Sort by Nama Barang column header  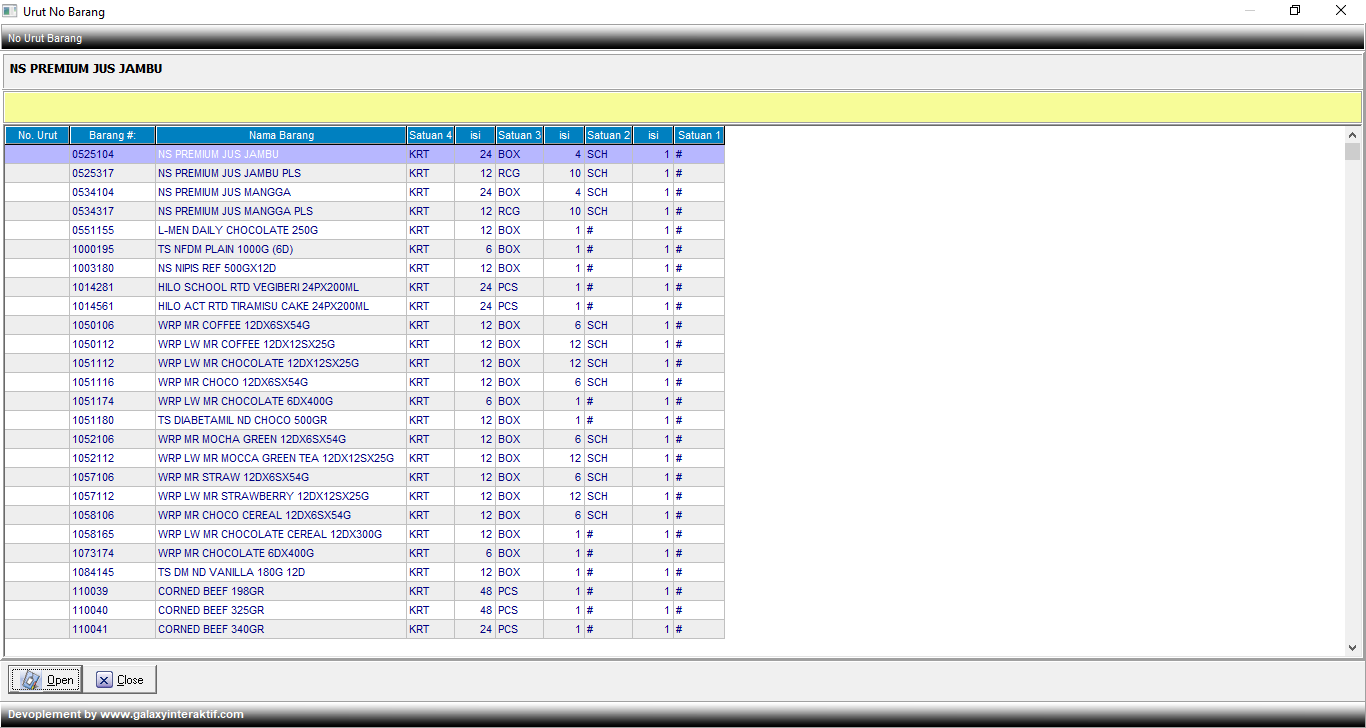[x=281, y=135]
